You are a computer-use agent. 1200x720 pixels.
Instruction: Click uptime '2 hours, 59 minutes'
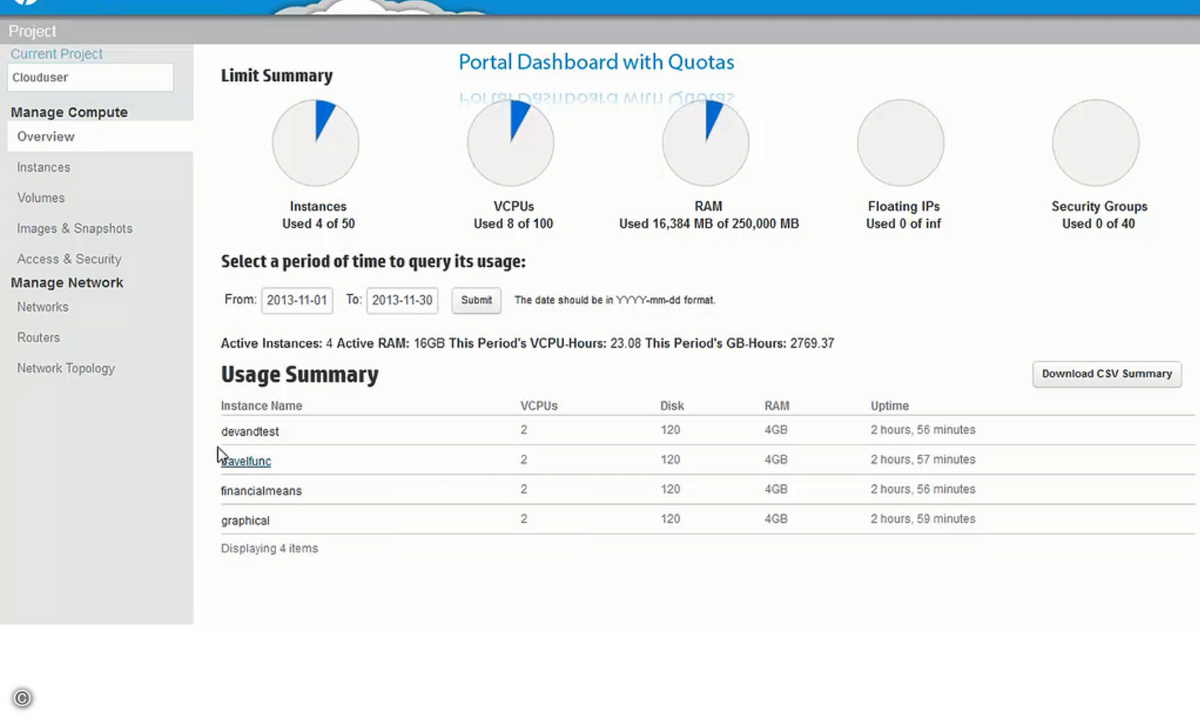(x=923, y=519)
